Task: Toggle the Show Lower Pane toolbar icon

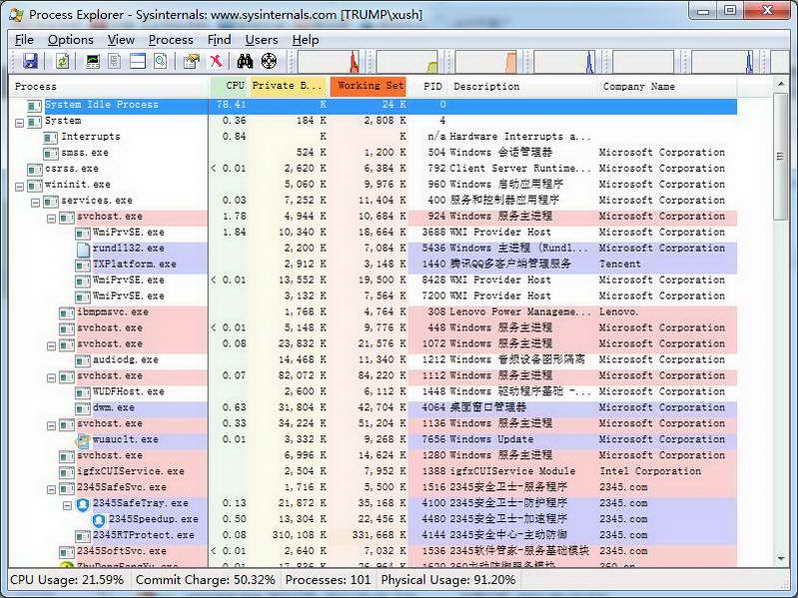Action: tap(137, 62)
